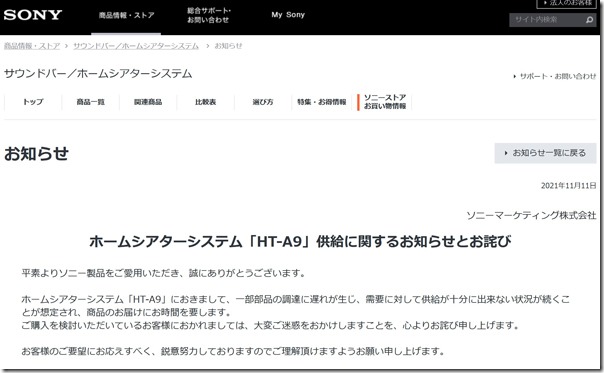This screenshot has height=373, width=604.
Task: Click the line starting お客様のご要望にお応えすべく
Action: pyautogui.click(x=233, y=351)
